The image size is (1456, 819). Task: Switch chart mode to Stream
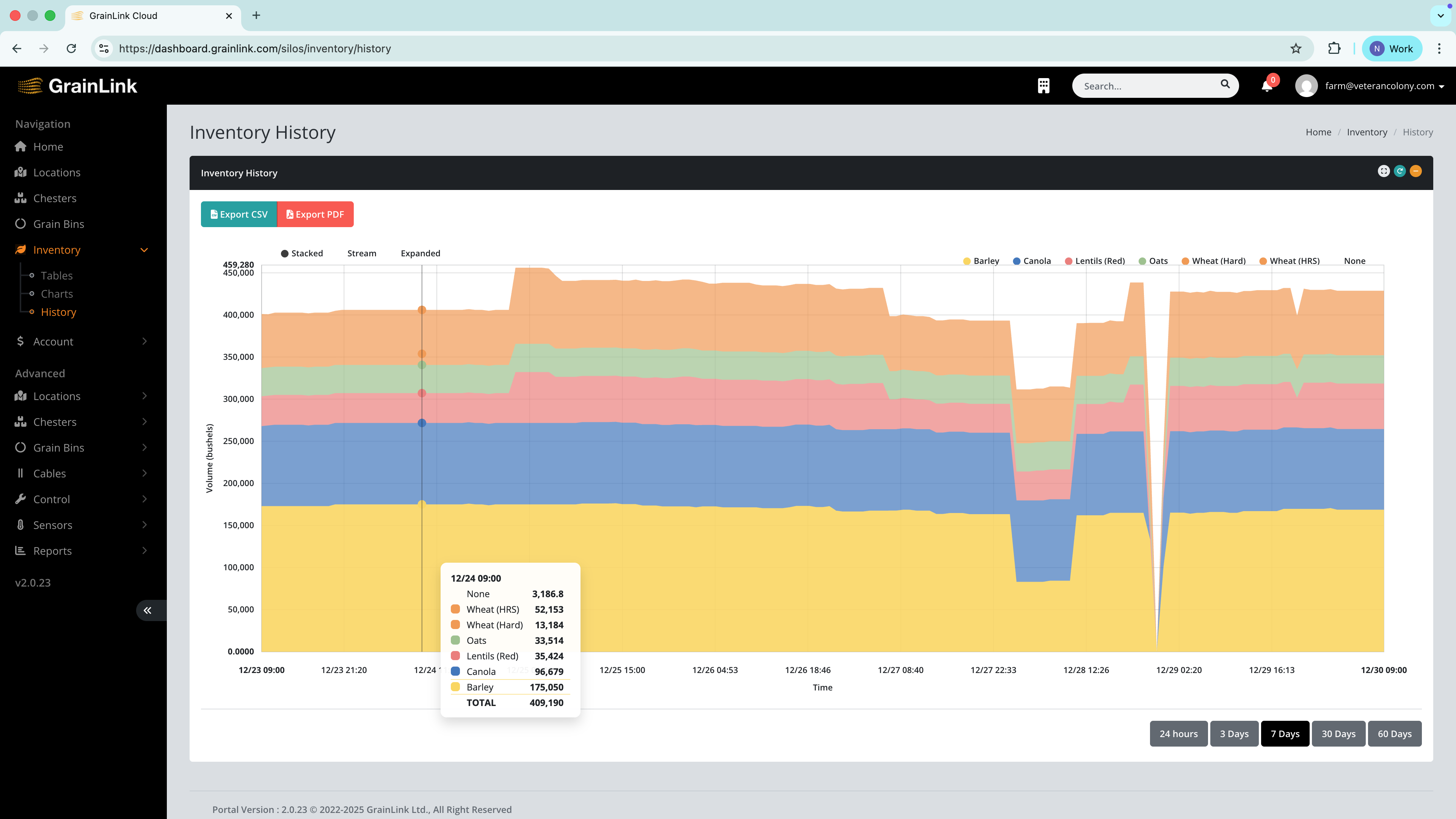[361, 253]
